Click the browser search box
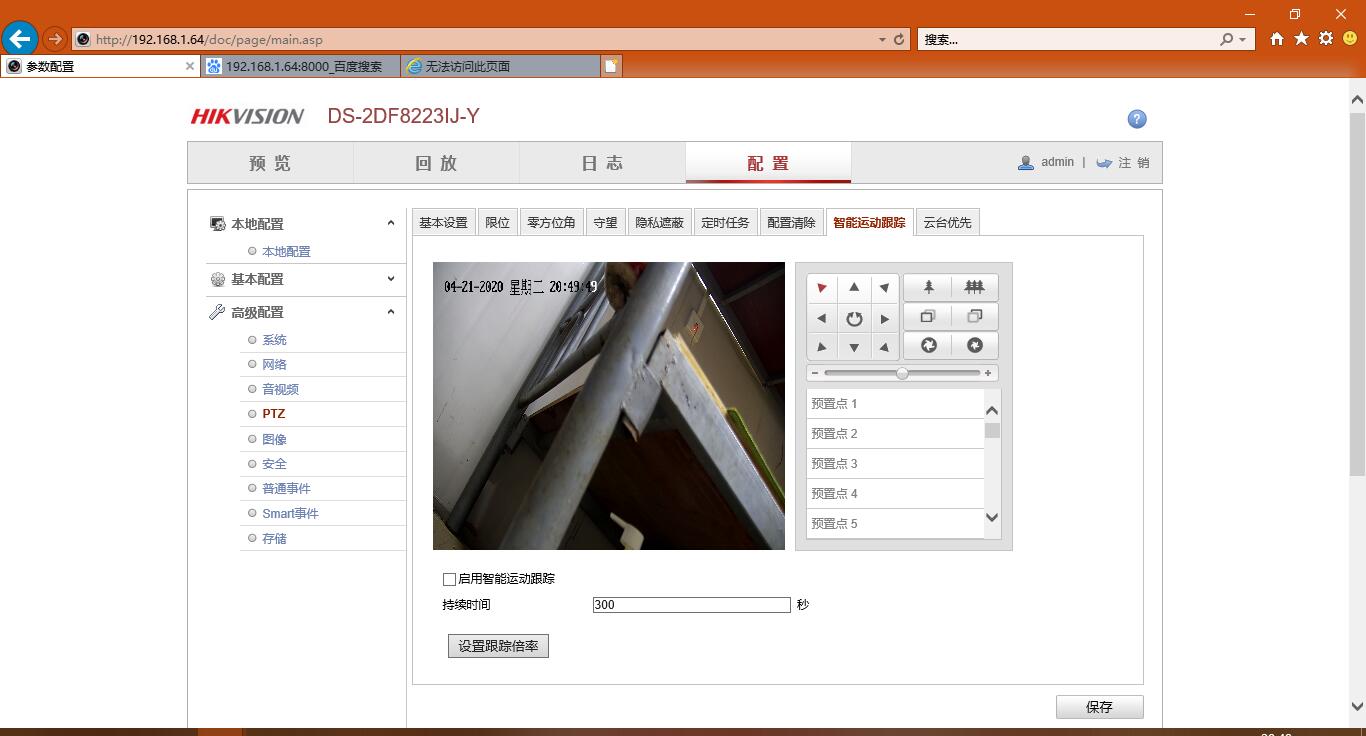The height and width of the screenshot is (736, 1366). 1069,39
